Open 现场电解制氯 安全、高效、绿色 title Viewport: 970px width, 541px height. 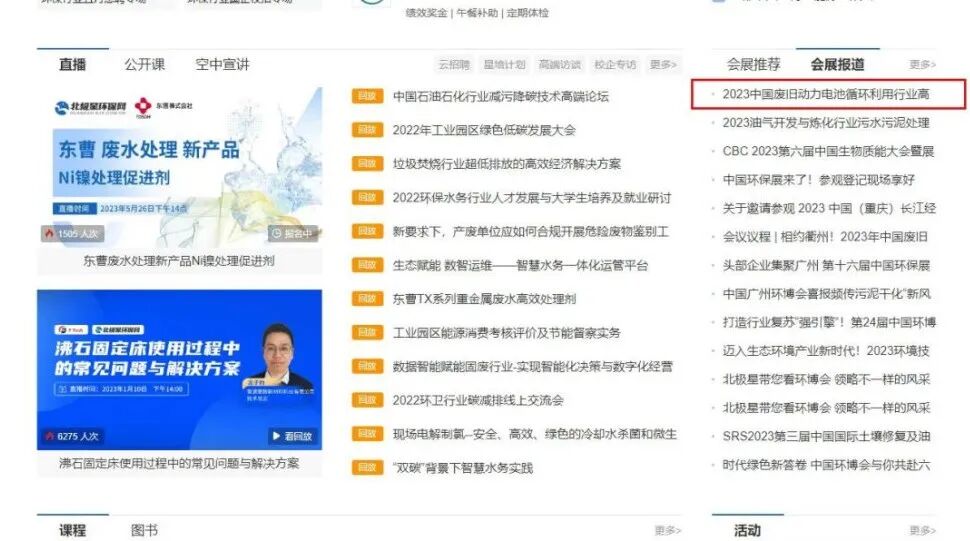click(534, 434)
